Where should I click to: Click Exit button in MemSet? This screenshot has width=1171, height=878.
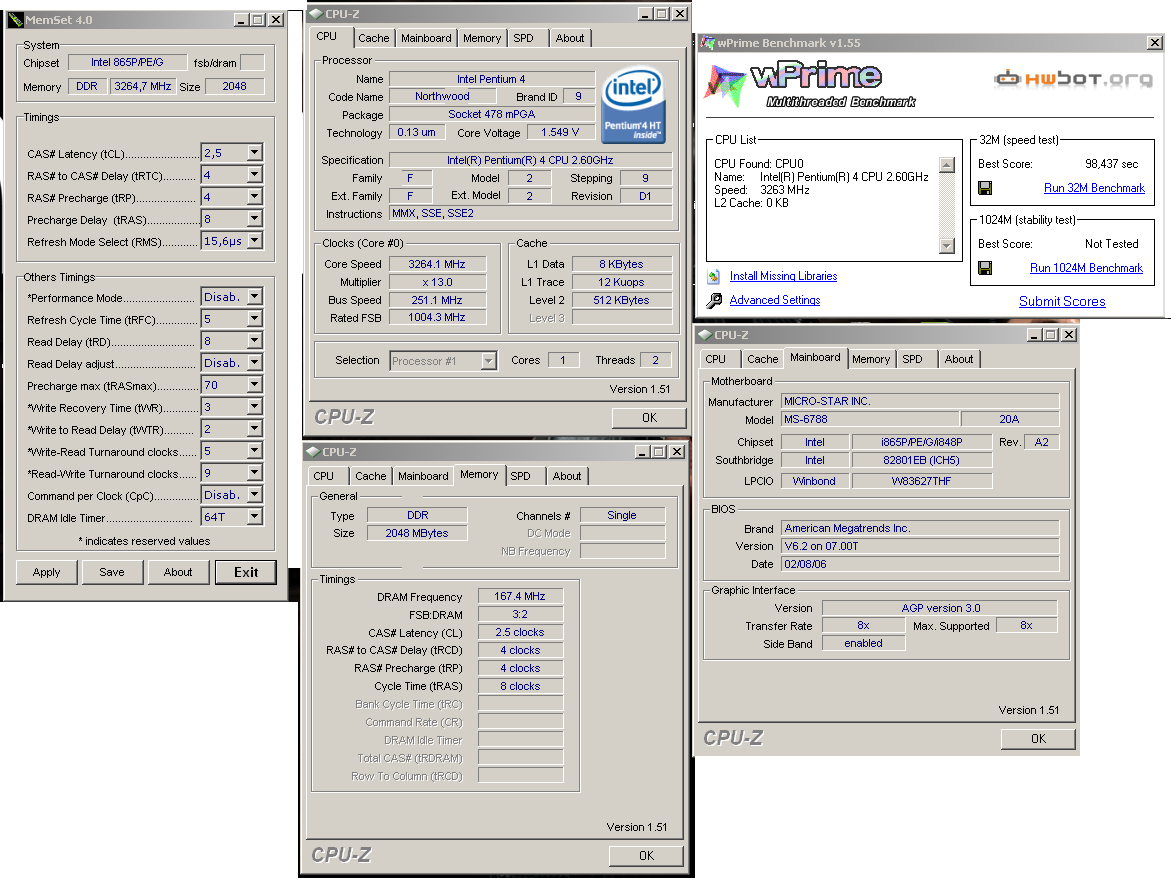246,573
